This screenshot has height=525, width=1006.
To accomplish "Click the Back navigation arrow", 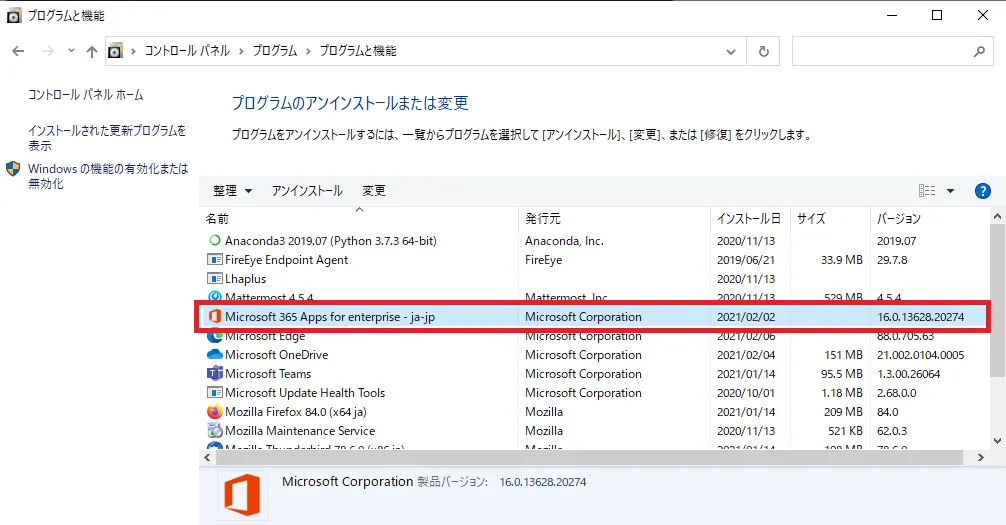I will (x=18, y=51).
